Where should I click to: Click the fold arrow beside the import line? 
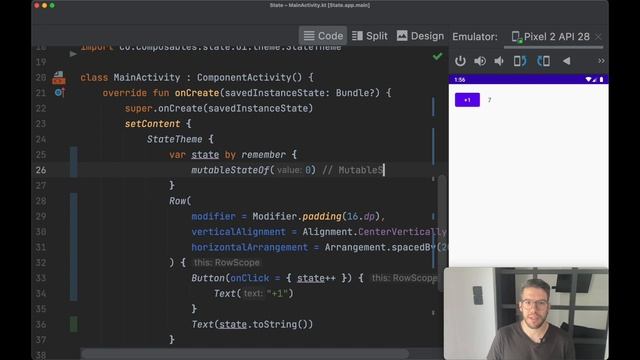pos(73,53)
